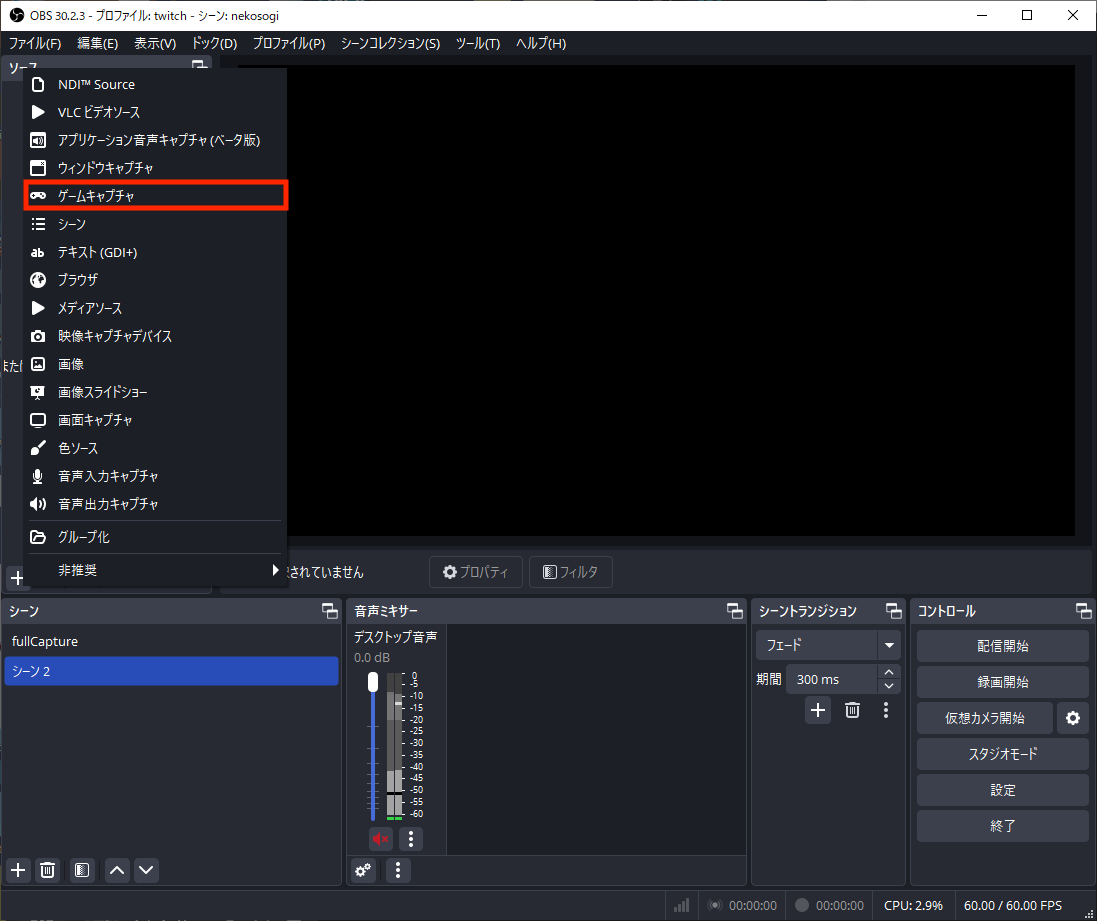Add transition with plus icon

[818, 710]
